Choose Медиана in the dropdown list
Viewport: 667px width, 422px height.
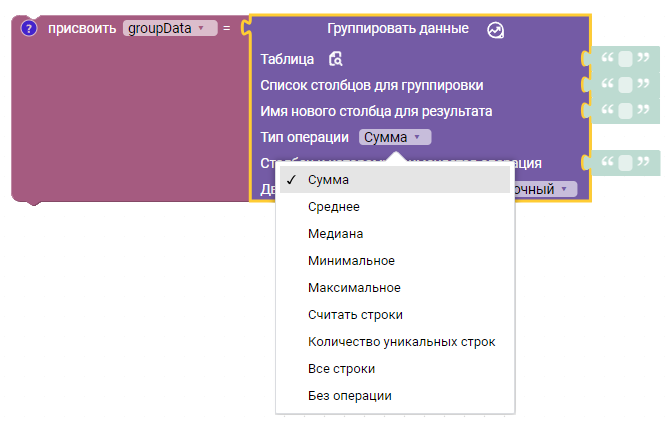tap(395, 234)
